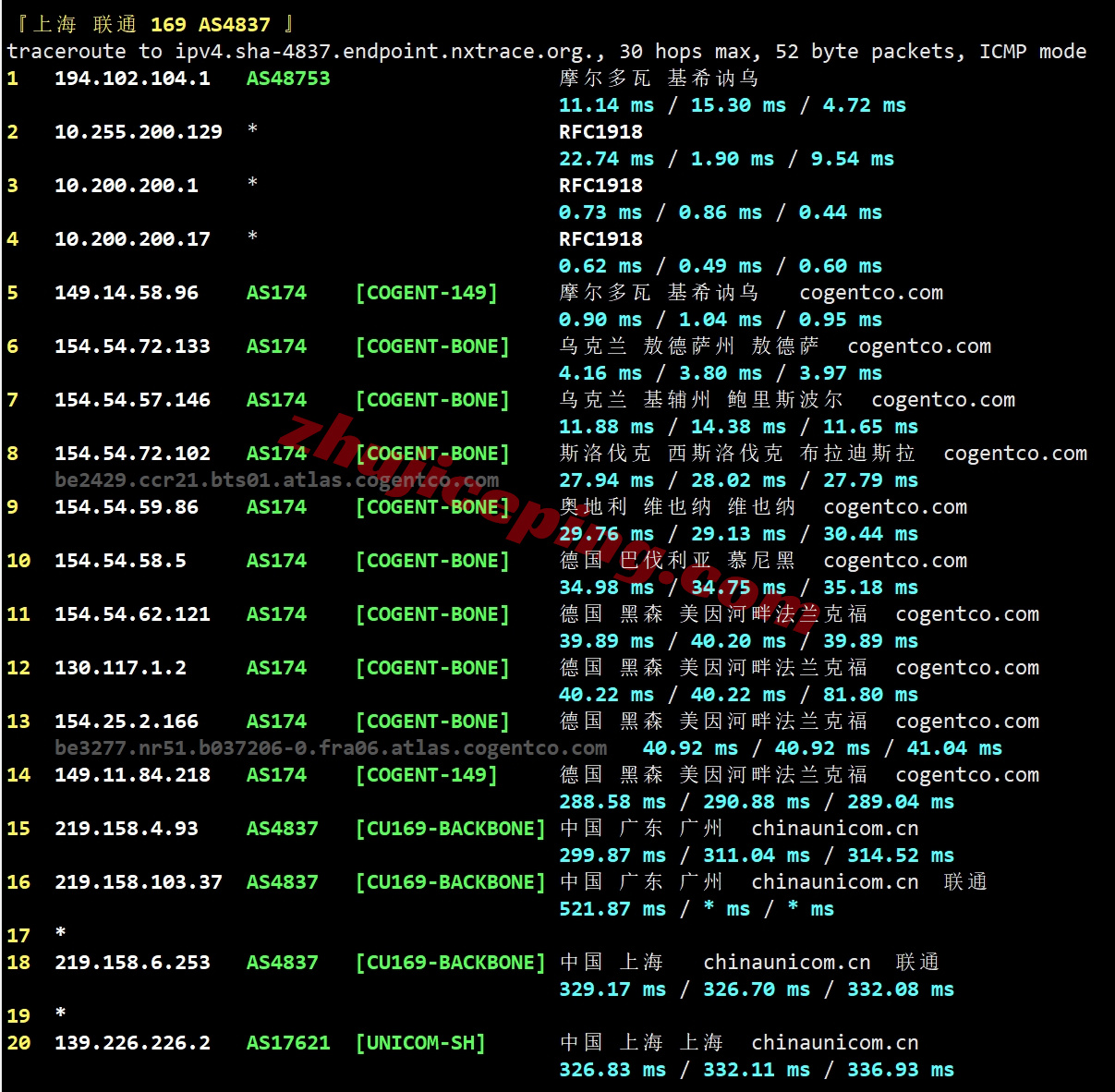Select latency 521.87 ms on hop 16

pyautogui.click(x=612, y=909)
